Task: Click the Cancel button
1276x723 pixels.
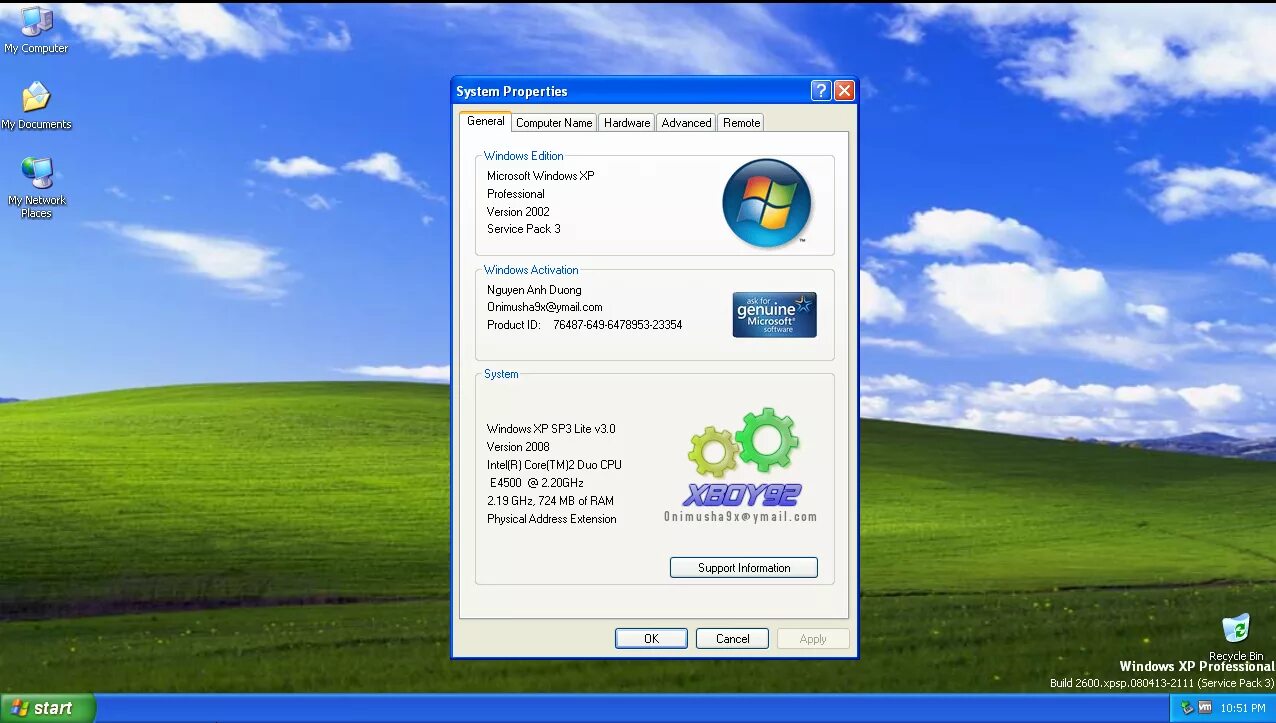Action: coord(732,639)
